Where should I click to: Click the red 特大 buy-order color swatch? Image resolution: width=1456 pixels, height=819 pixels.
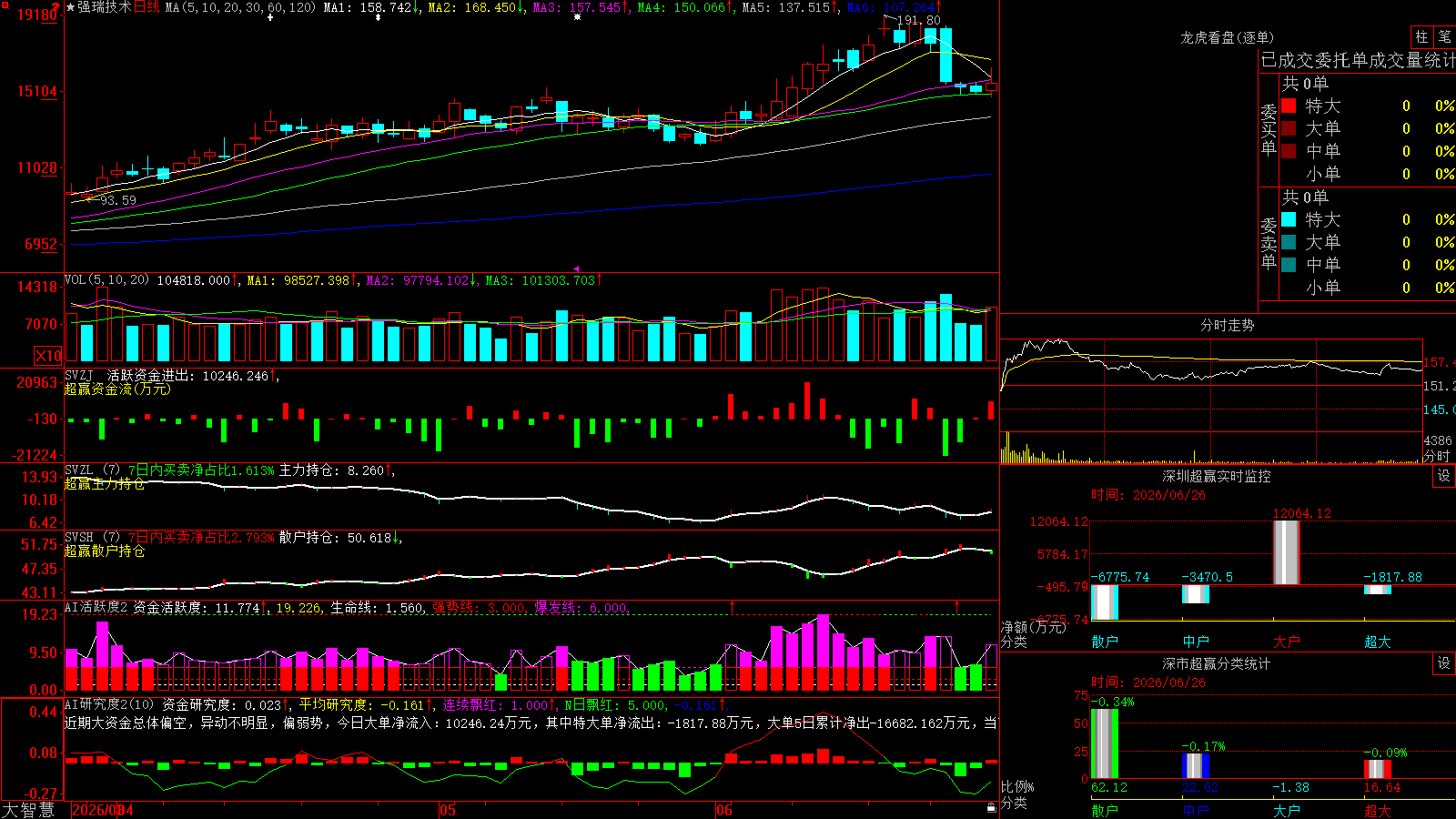[1289, 106]
